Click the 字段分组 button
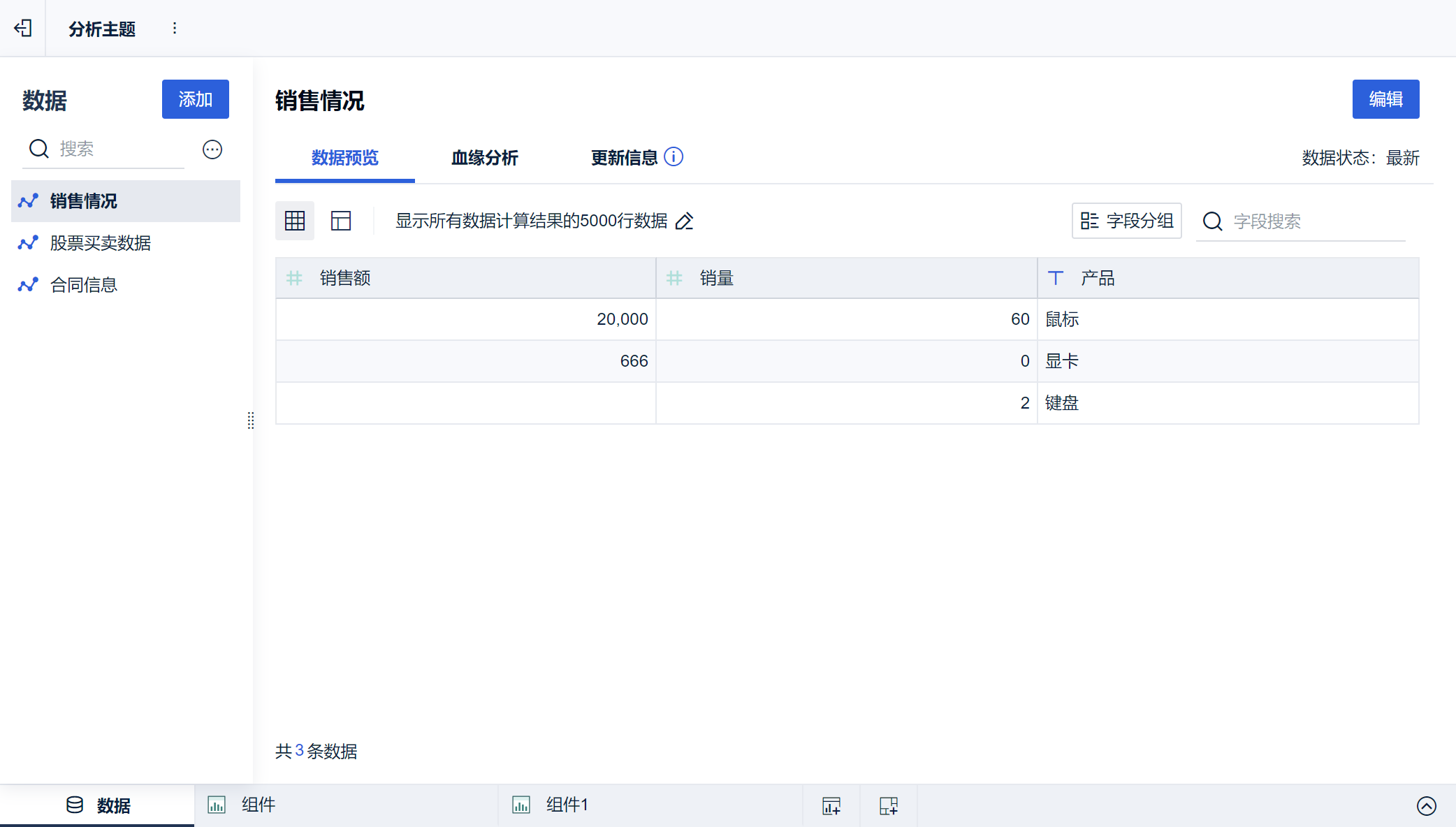Screen dimensions: 1456x827 tap(1126, 221)
